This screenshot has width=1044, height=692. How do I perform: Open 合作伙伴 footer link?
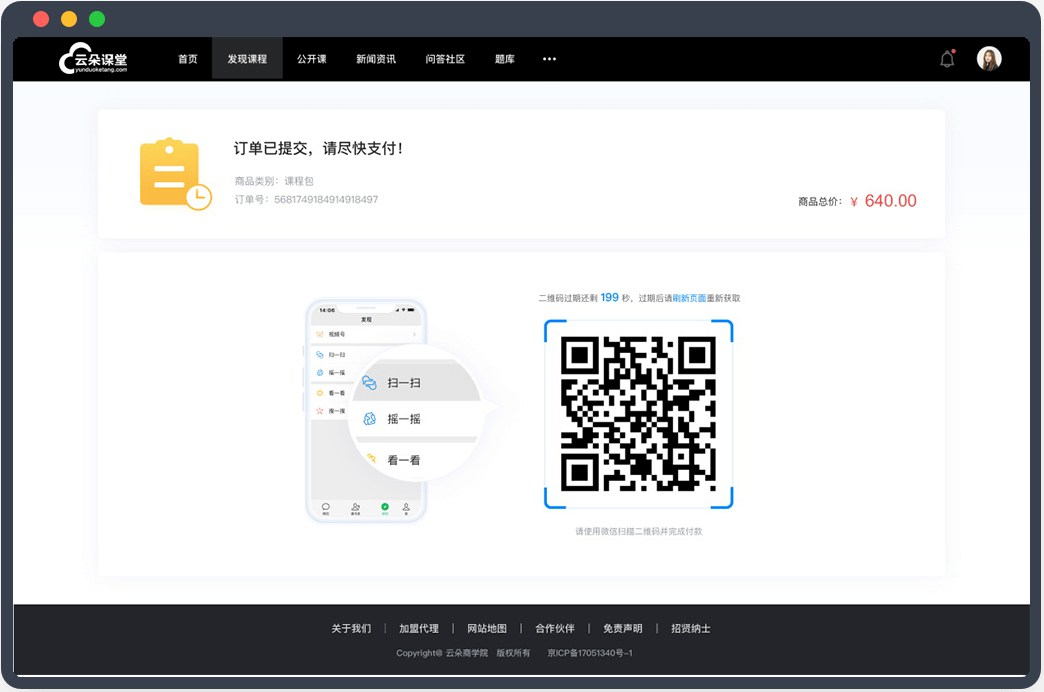(555, 628)
